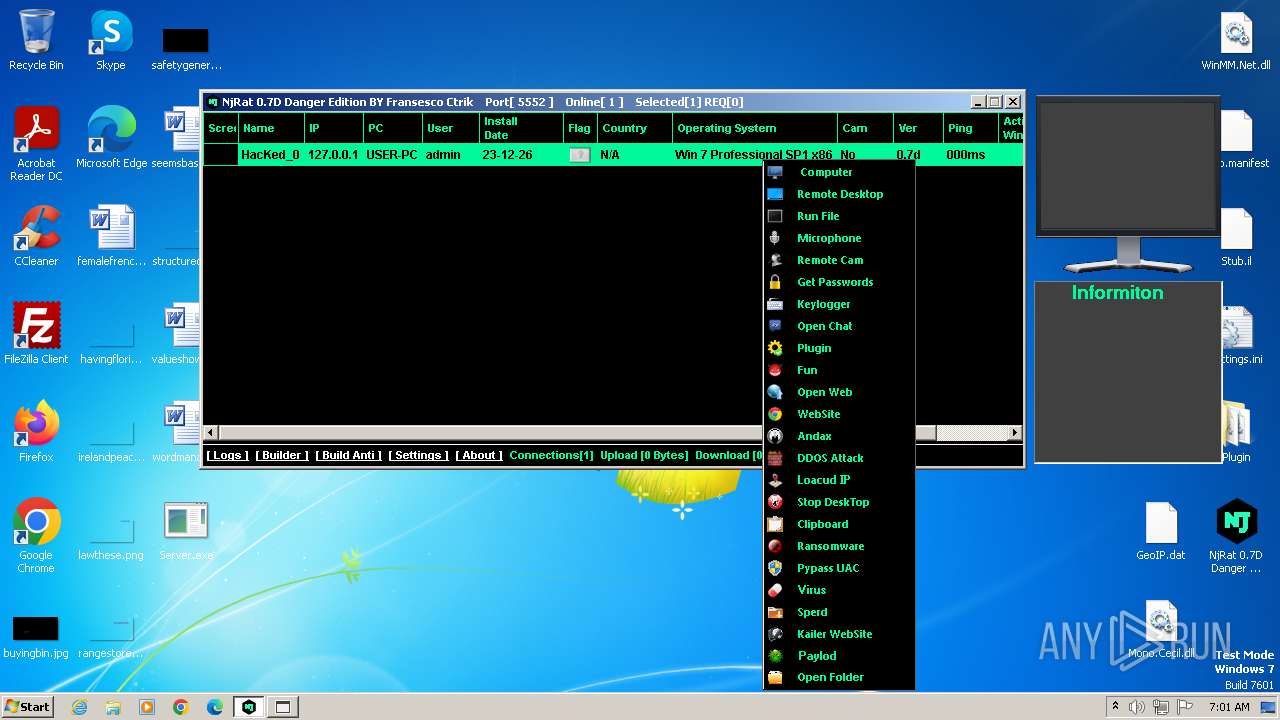Click the Install Date column header

click(x=520, y=128)
